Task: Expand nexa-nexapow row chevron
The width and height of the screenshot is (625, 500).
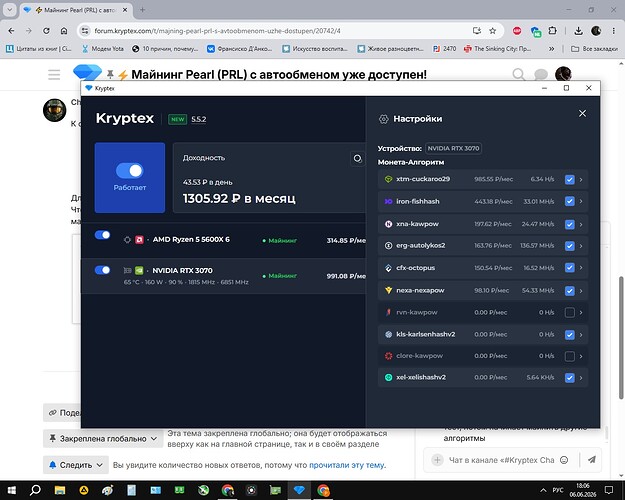Action: coord(581,291)
